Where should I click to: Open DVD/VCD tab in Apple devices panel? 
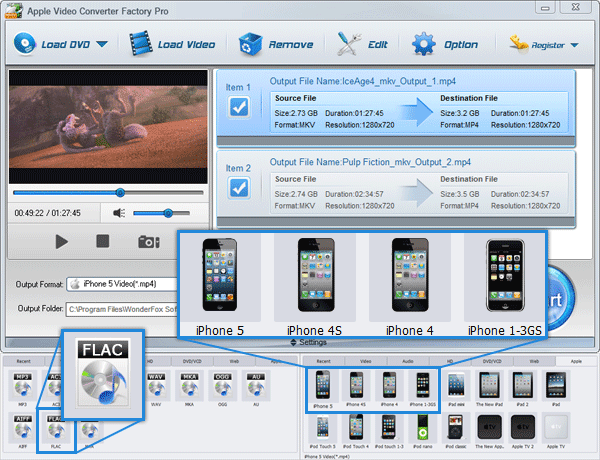(x=492, y=361)
